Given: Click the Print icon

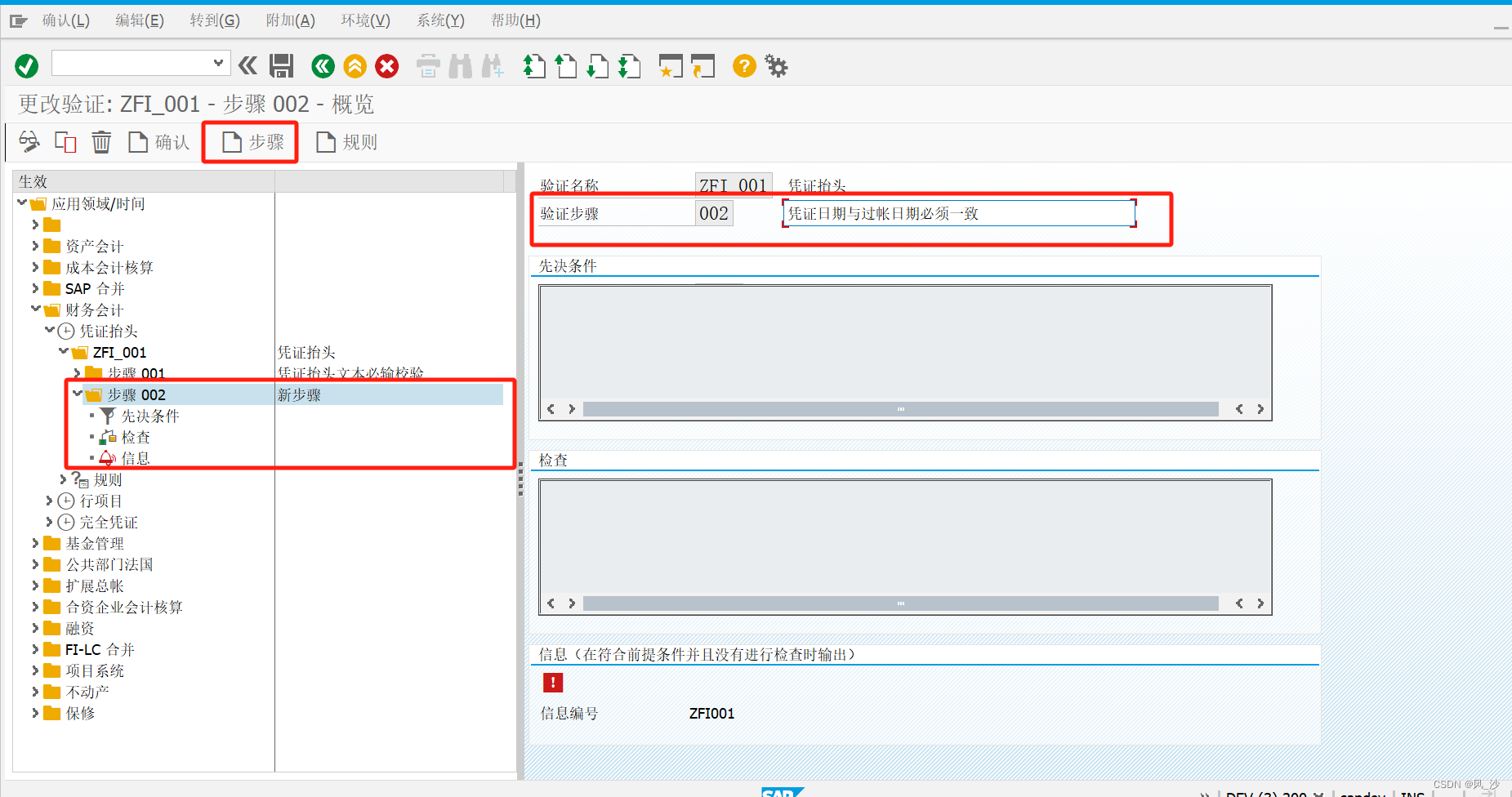Looking at the screenshot, I should click(x=428, y=66).
